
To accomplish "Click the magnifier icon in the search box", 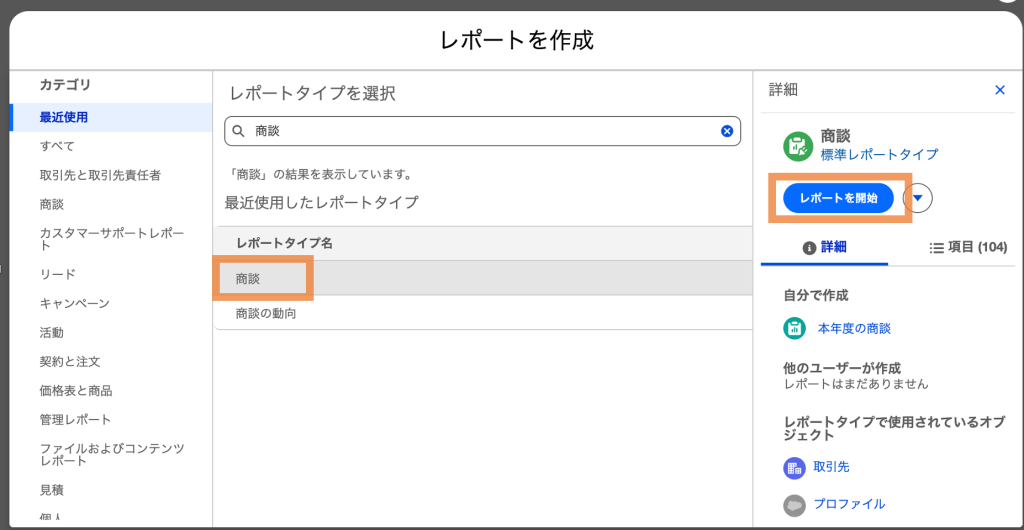I will click(x=238, y=131).
